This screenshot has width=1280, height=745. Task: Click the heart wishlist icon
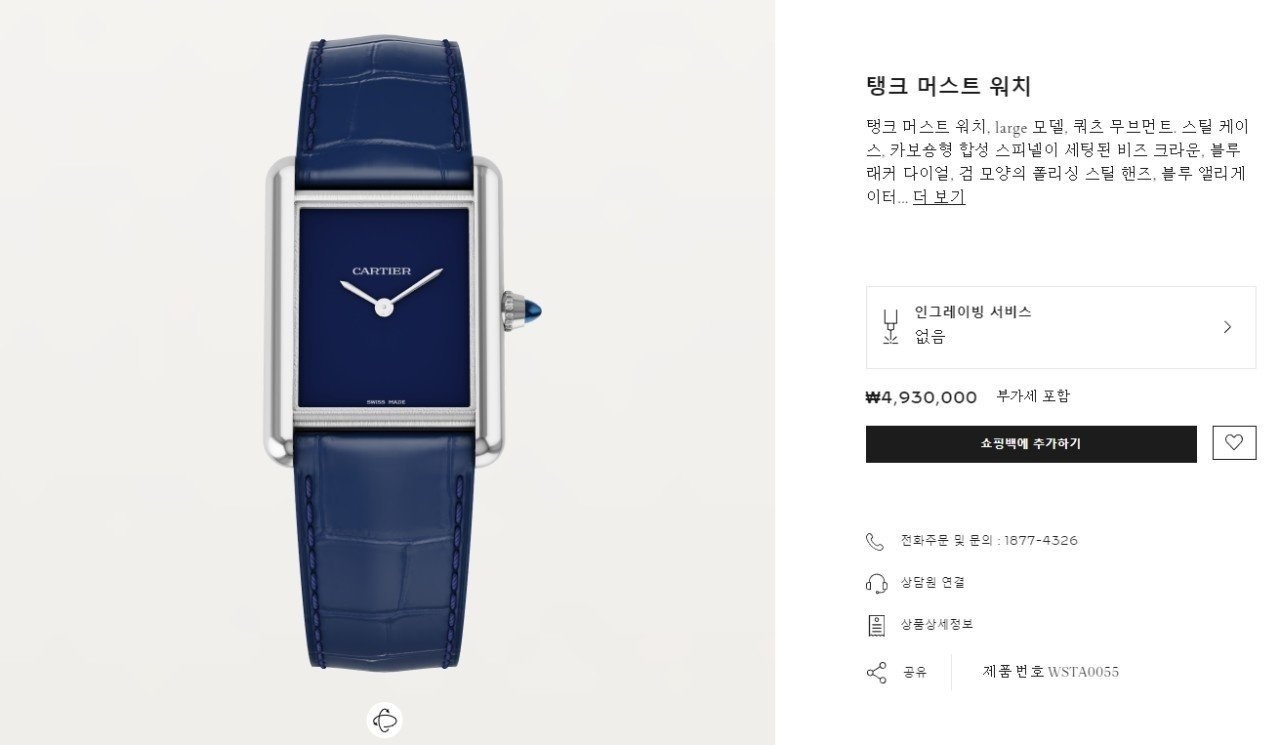point(1234,443)
